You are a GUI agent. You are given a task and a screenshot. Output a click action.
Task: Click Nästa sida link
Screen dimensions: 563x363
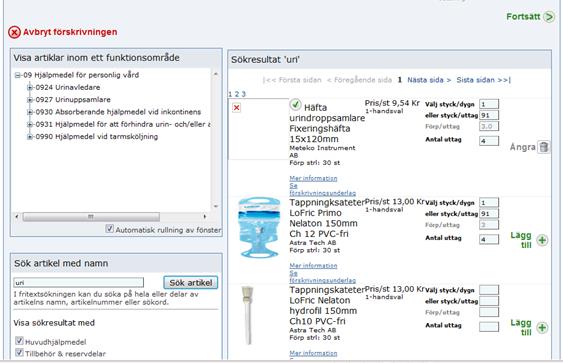click(429, 80)
